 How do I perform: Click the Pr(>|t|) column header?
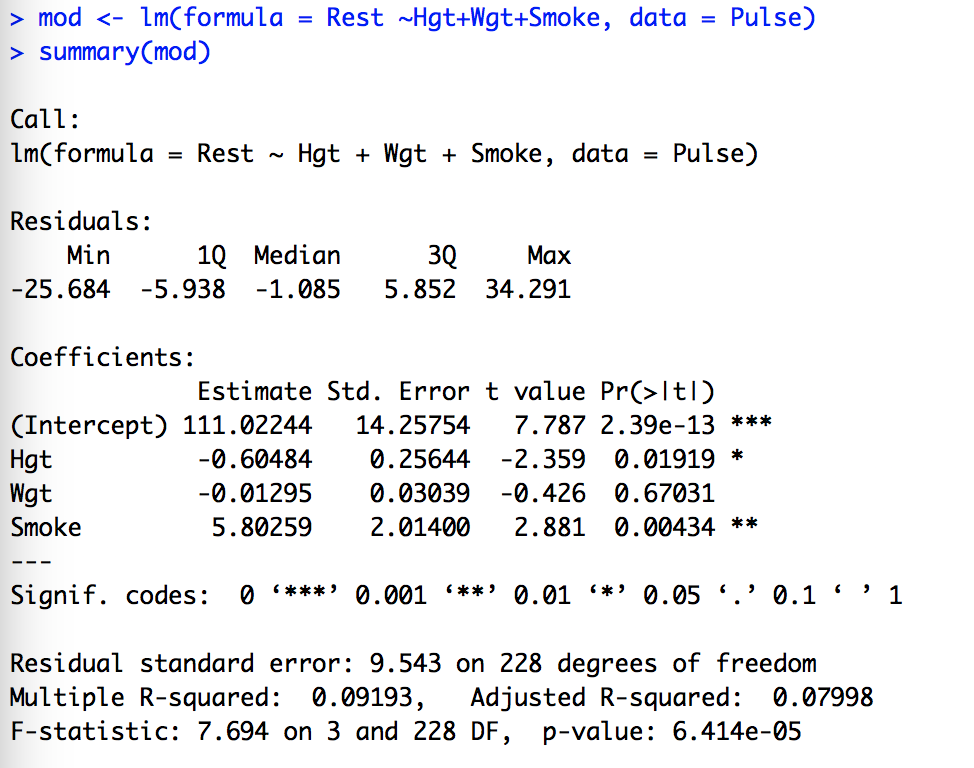pos(657,391)
